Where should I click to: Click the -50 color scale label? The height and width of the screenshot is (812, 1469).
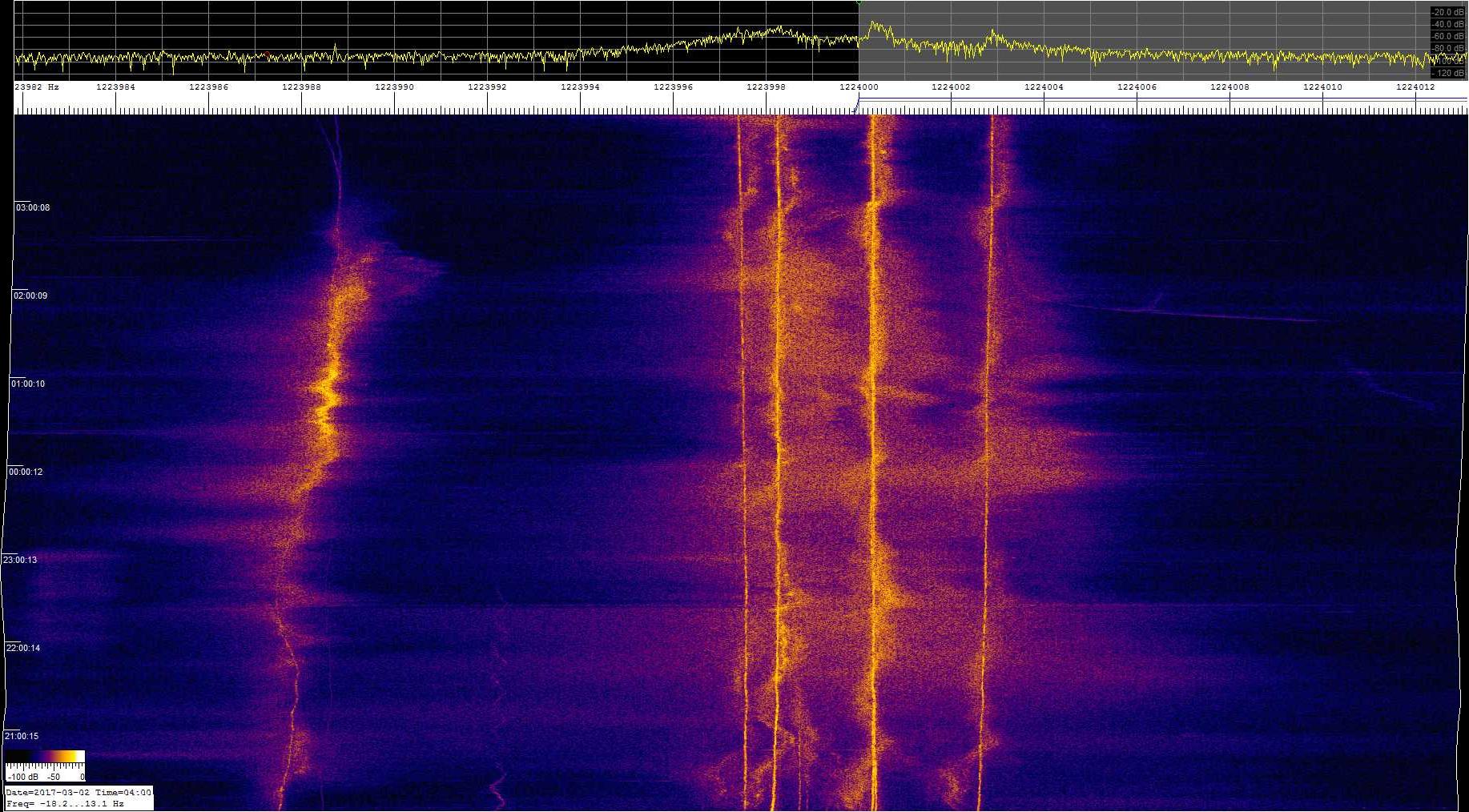pyautogui.click(x=54, y=777)
